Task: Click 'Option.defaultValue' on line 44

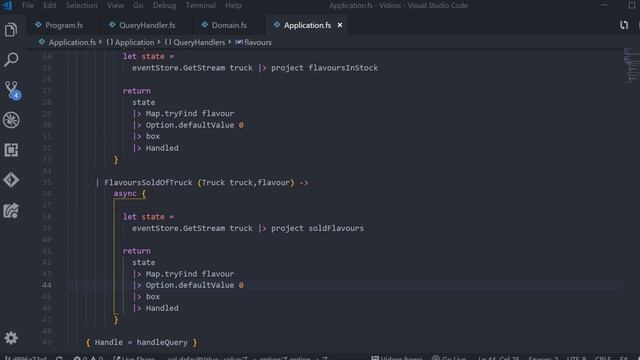Action: tap(190, 285)
